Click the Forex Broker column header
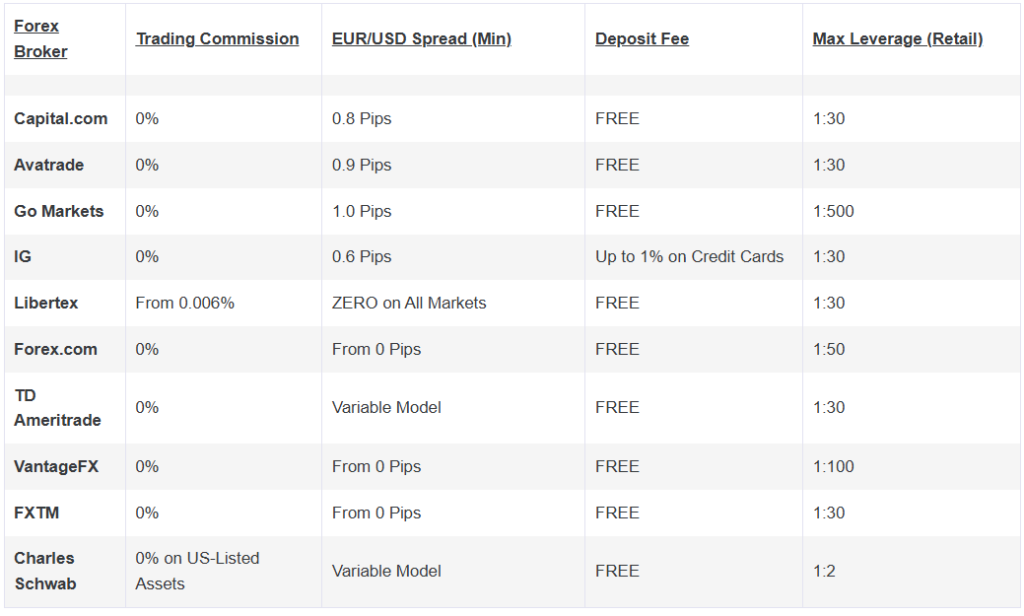Image resolution: width=1024 pixels, height=616 pixels. tap(40, 39)
